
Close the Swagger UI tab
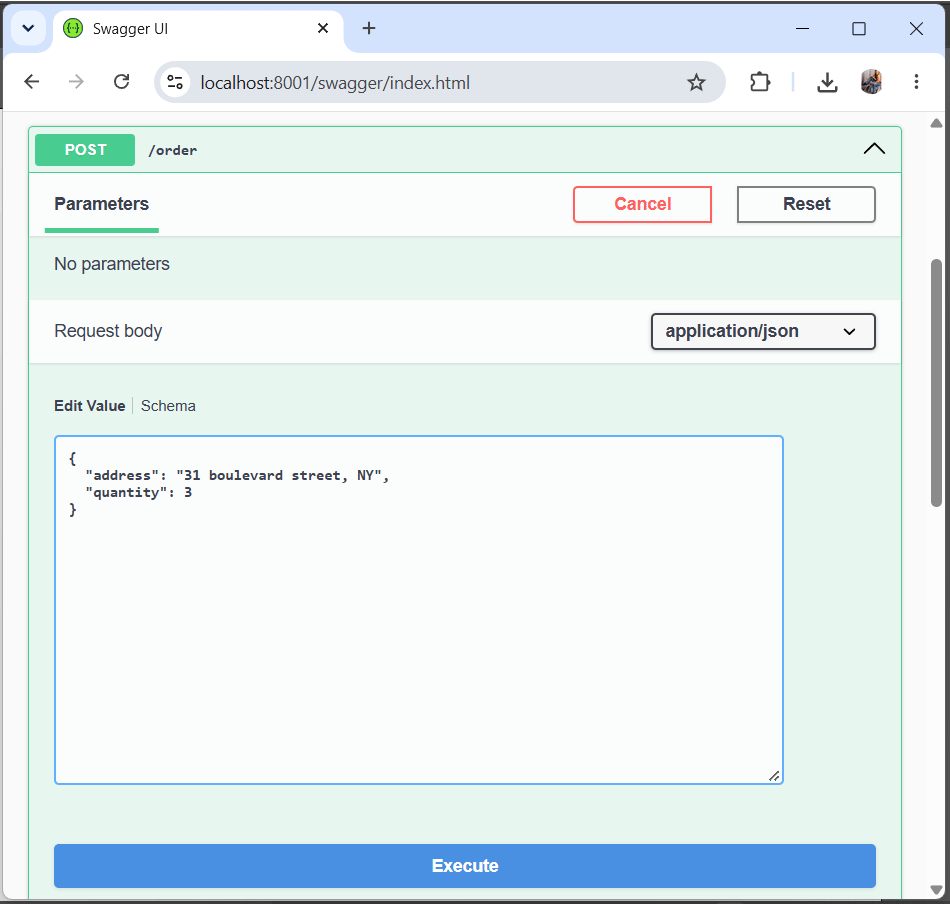[x=323, y=28]
